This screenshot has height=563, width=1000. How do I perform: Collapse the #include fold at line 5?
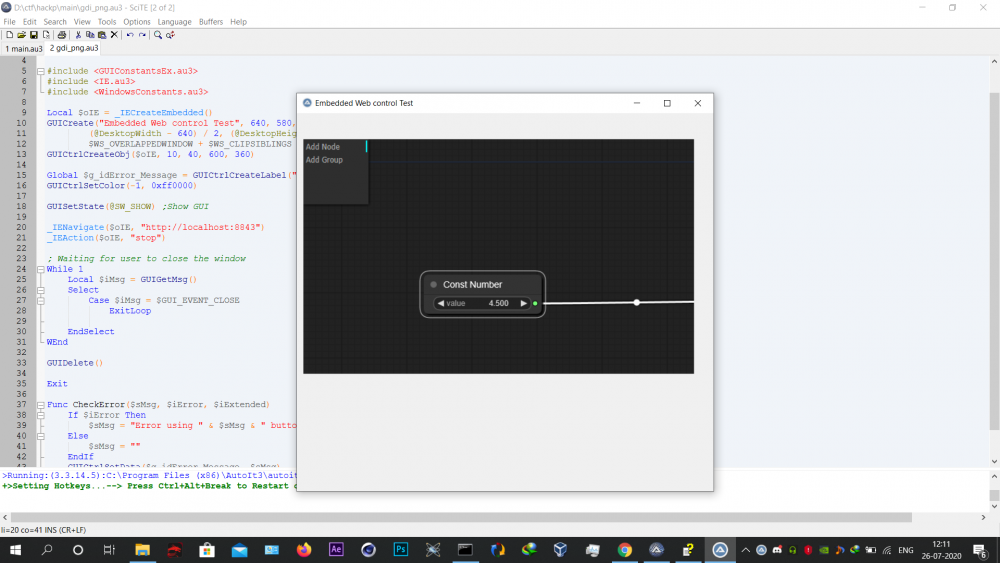pyautogui.click(x=40, y=71)
